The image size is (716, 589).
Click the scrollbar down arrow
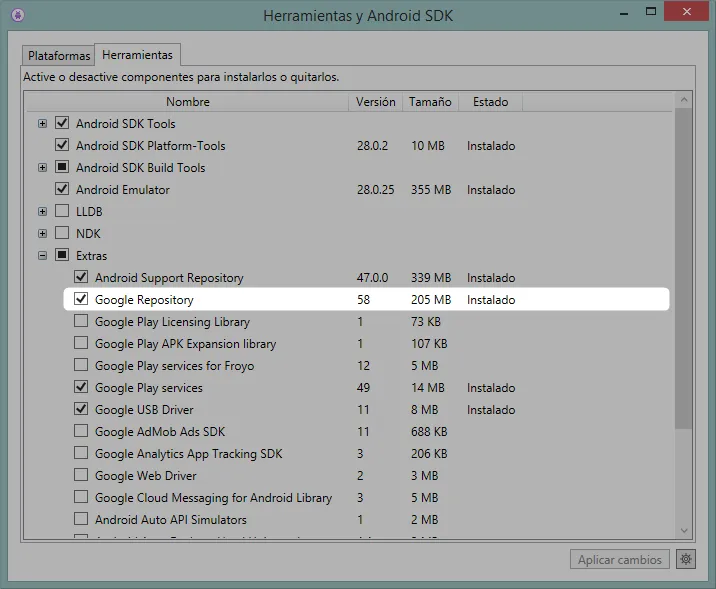click(x=684, y=530)
